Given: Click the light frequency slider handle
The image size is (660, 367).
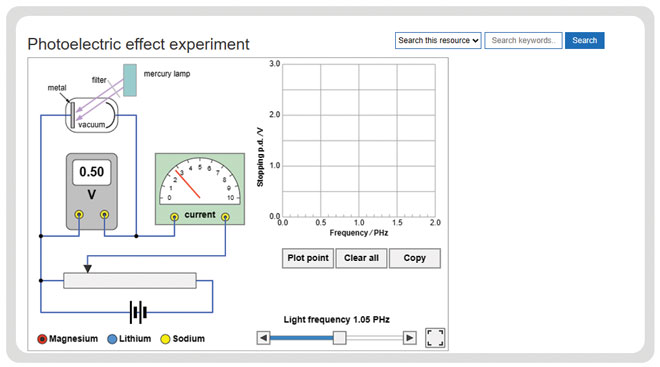Looking at the screenshot, I should pyautogui.click(x=339, y=338).
